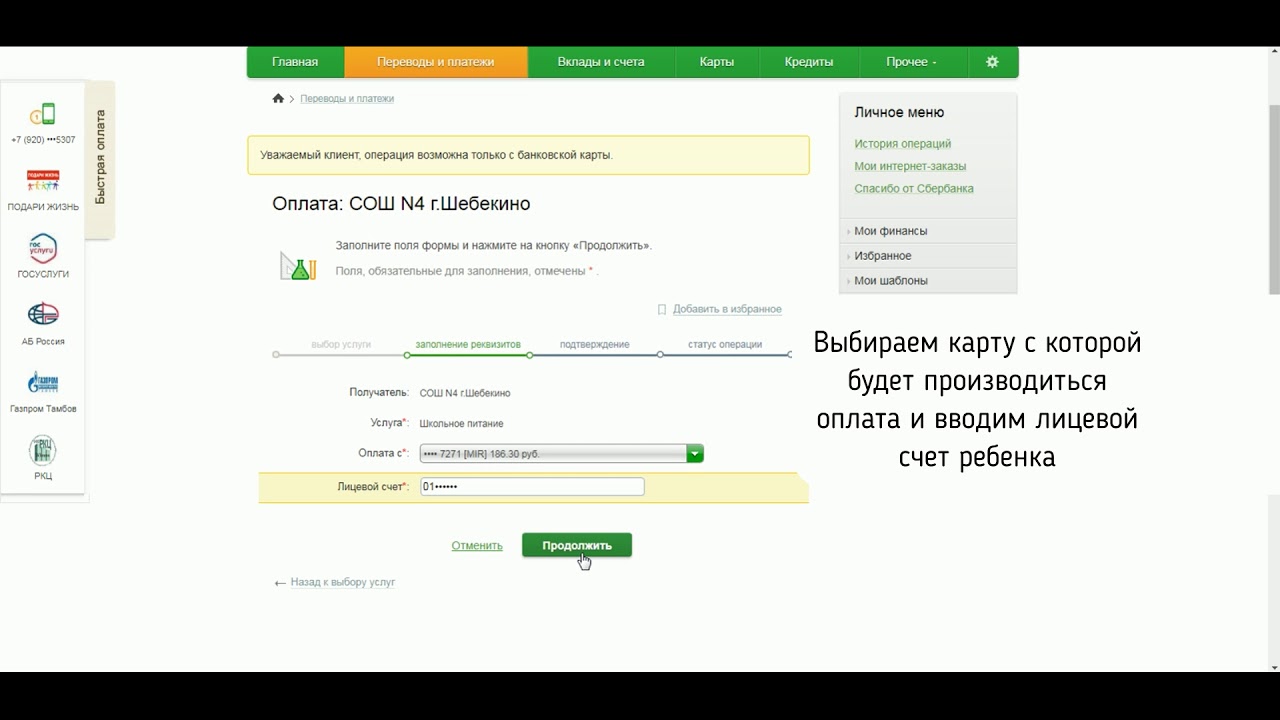Image resolution: width=1280 pixels, height=720 pixels.
Task: Click the Отменить link
Action: point(477,546)
